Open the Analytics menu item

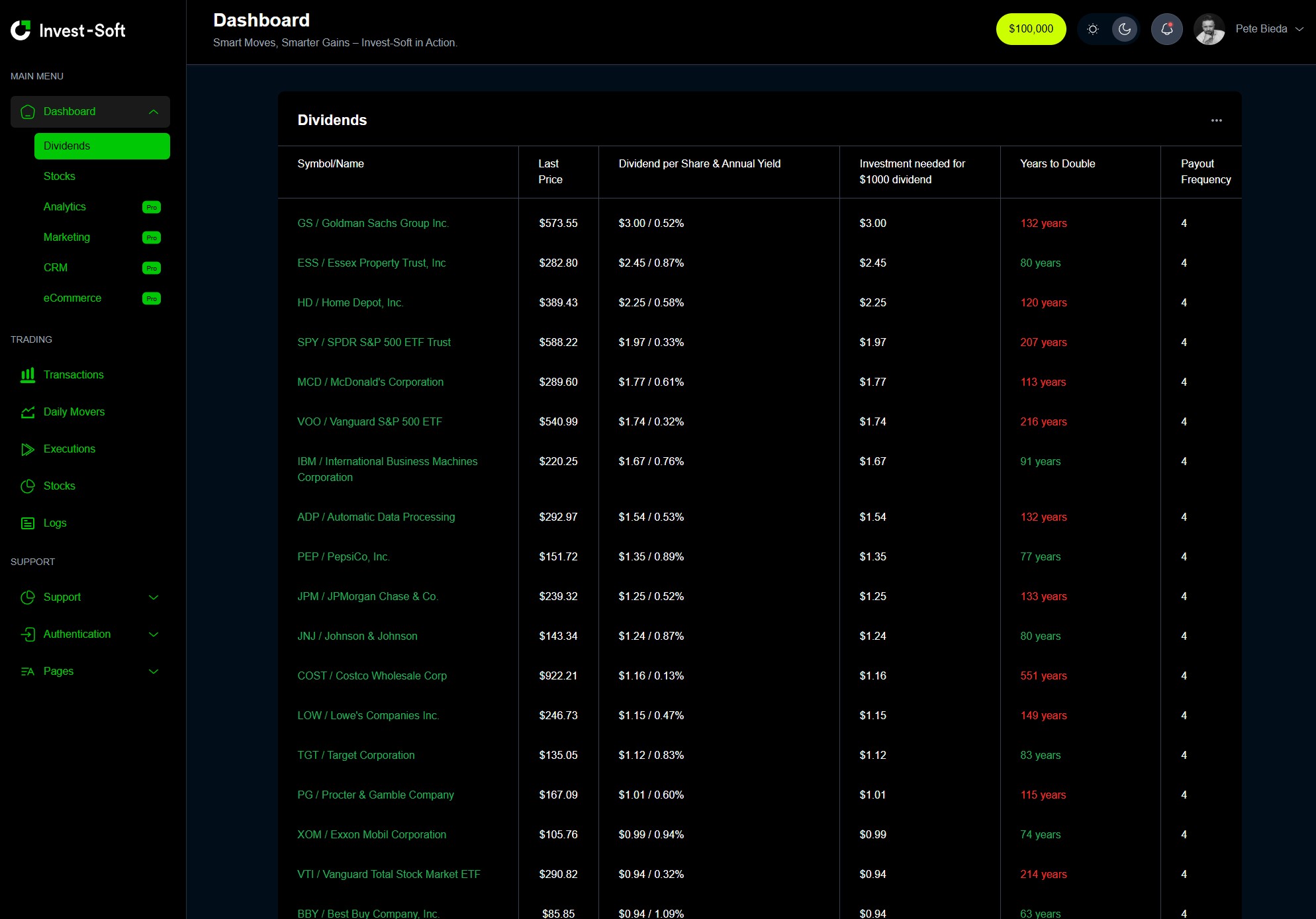pos(65,207)
